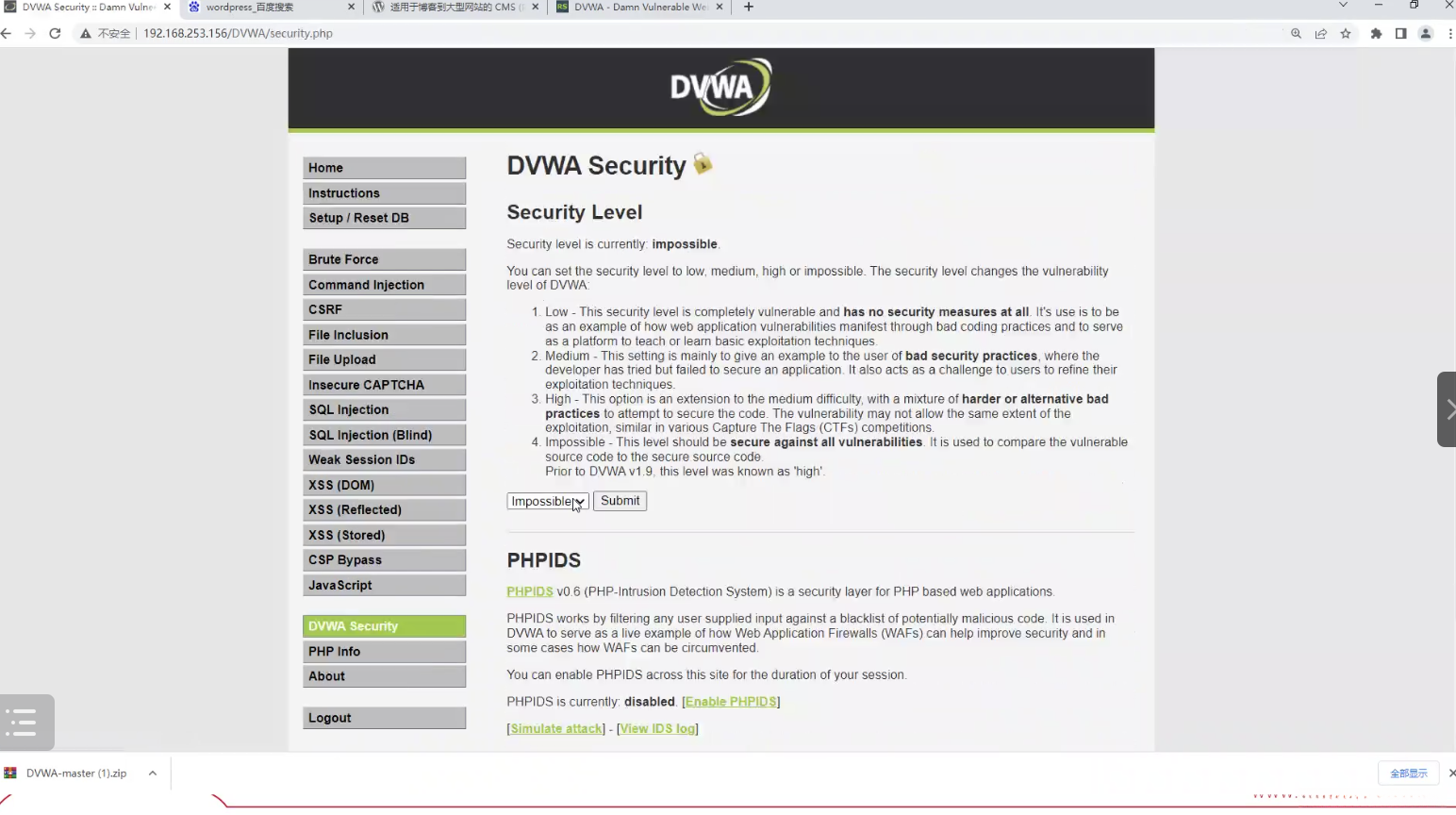Image resolution: width=1456 pixels, height=815 pixels.
Task: Open the SQL Injection module
Action: tap(384, 409)
